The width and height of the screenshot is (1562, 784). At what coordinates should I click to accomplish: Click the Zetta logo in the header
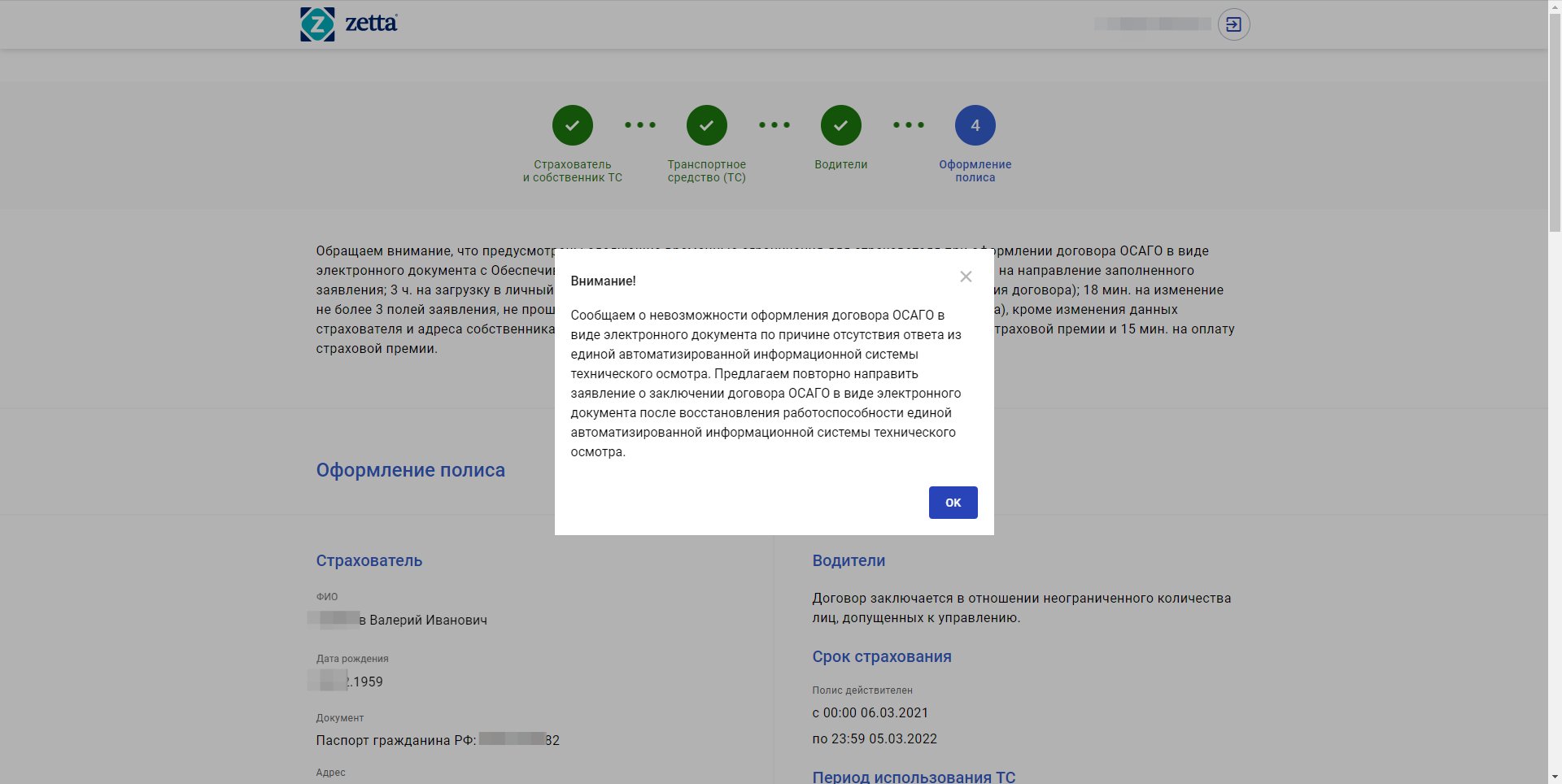tap(348, 24)
